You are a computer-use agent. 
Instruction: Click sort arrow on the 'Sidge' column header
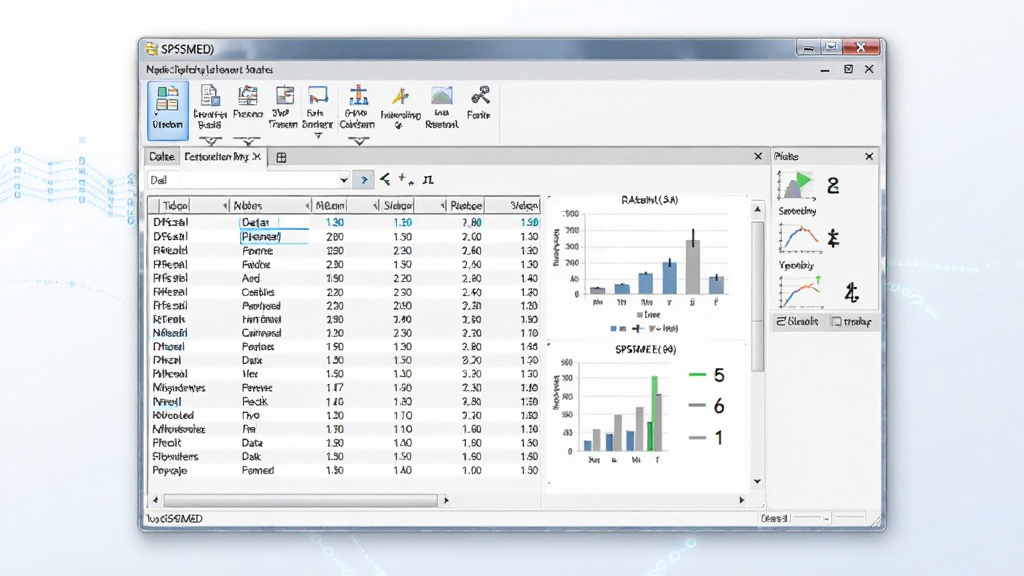click(443, 206)
